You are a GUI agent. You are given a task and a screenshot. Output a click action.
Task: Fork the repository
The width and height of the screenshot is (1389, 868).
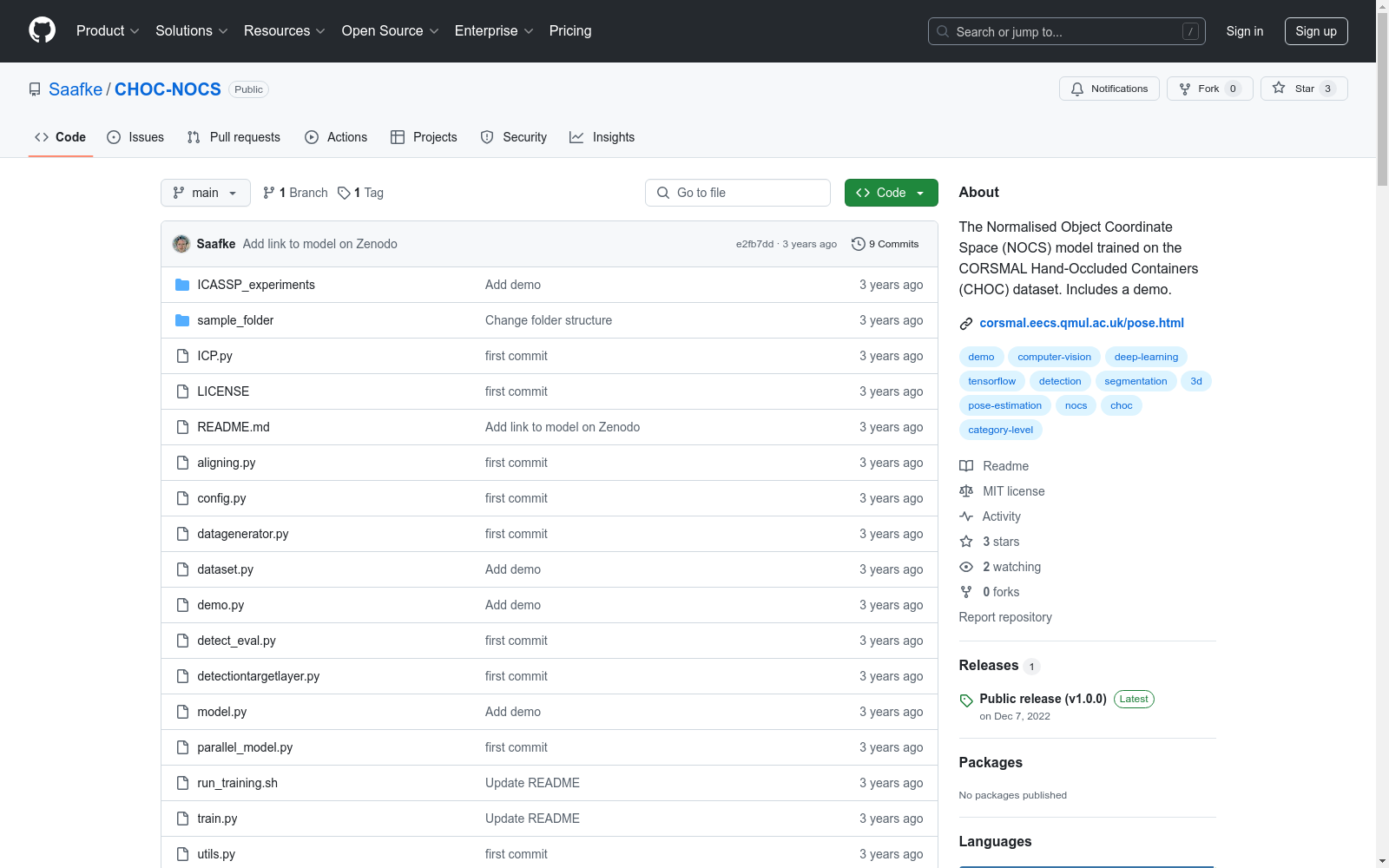click(x=1210, y=89)
